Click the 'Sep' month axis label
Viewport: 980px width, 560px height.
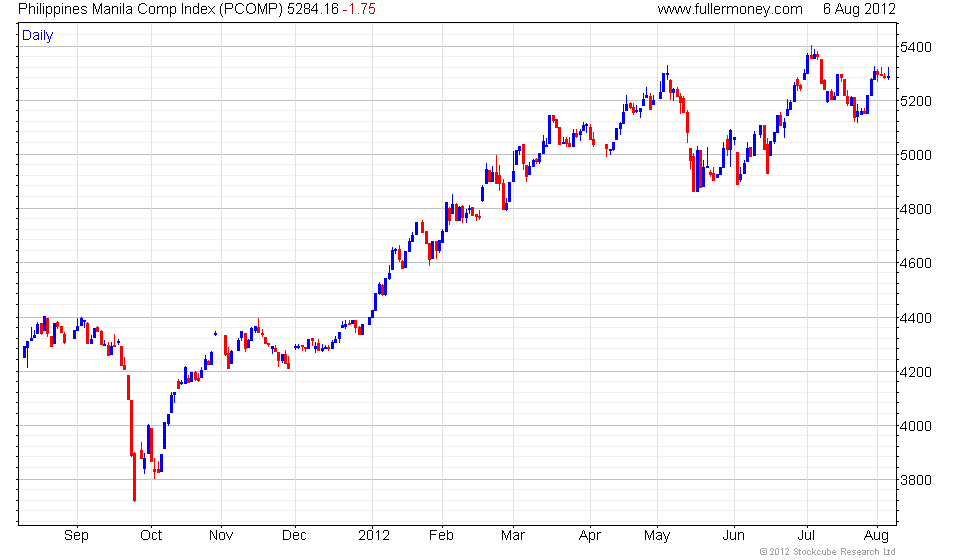point(76,536)
